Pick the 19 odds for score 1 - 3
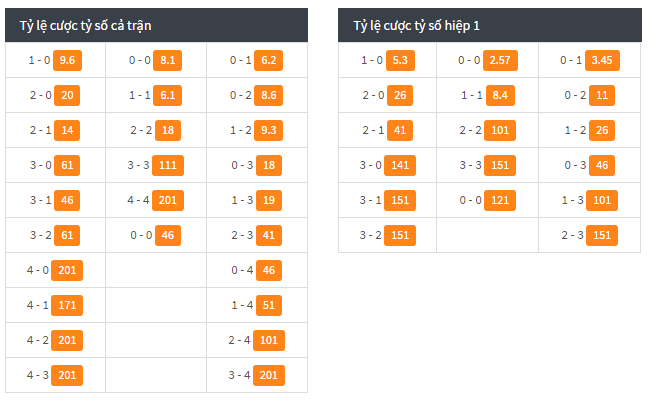This screenshot has width=648, height=404. (x=269, y=200)
